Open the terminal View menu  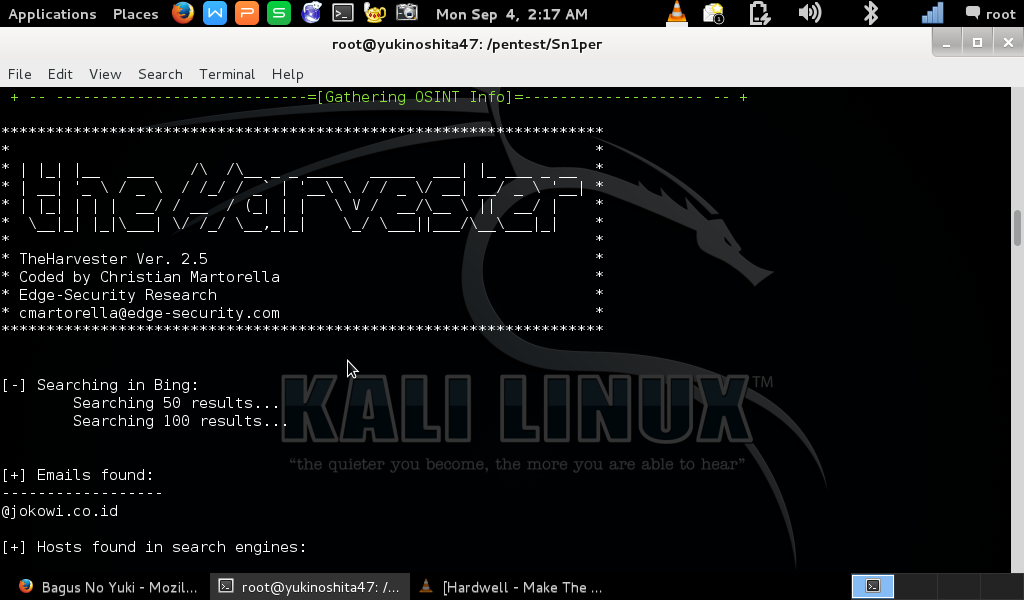tap(105, 74)
